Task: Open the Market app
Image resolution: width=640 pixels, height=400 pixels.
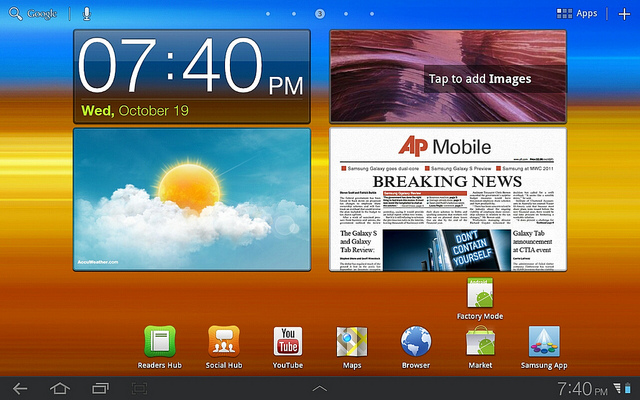Action: coord(480,342)
